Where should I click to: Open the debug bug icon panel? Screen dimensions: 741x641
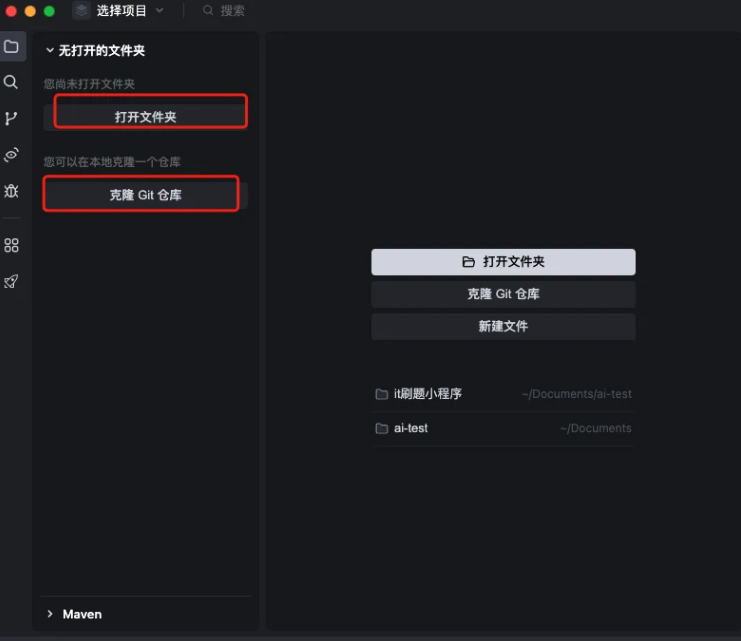coord(11,191)
